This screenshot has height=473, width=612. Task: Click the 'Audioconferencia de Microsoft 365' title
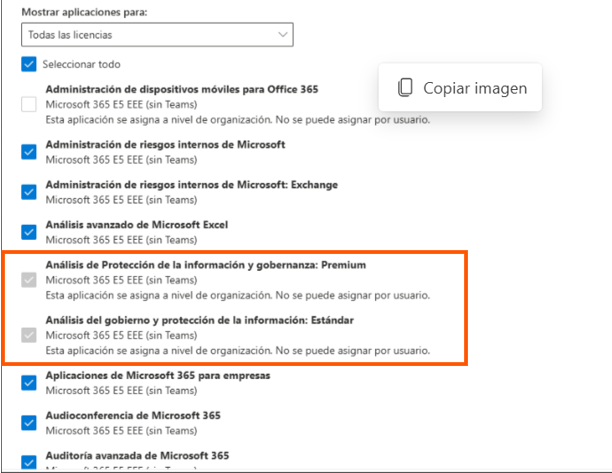pos(133,416)
